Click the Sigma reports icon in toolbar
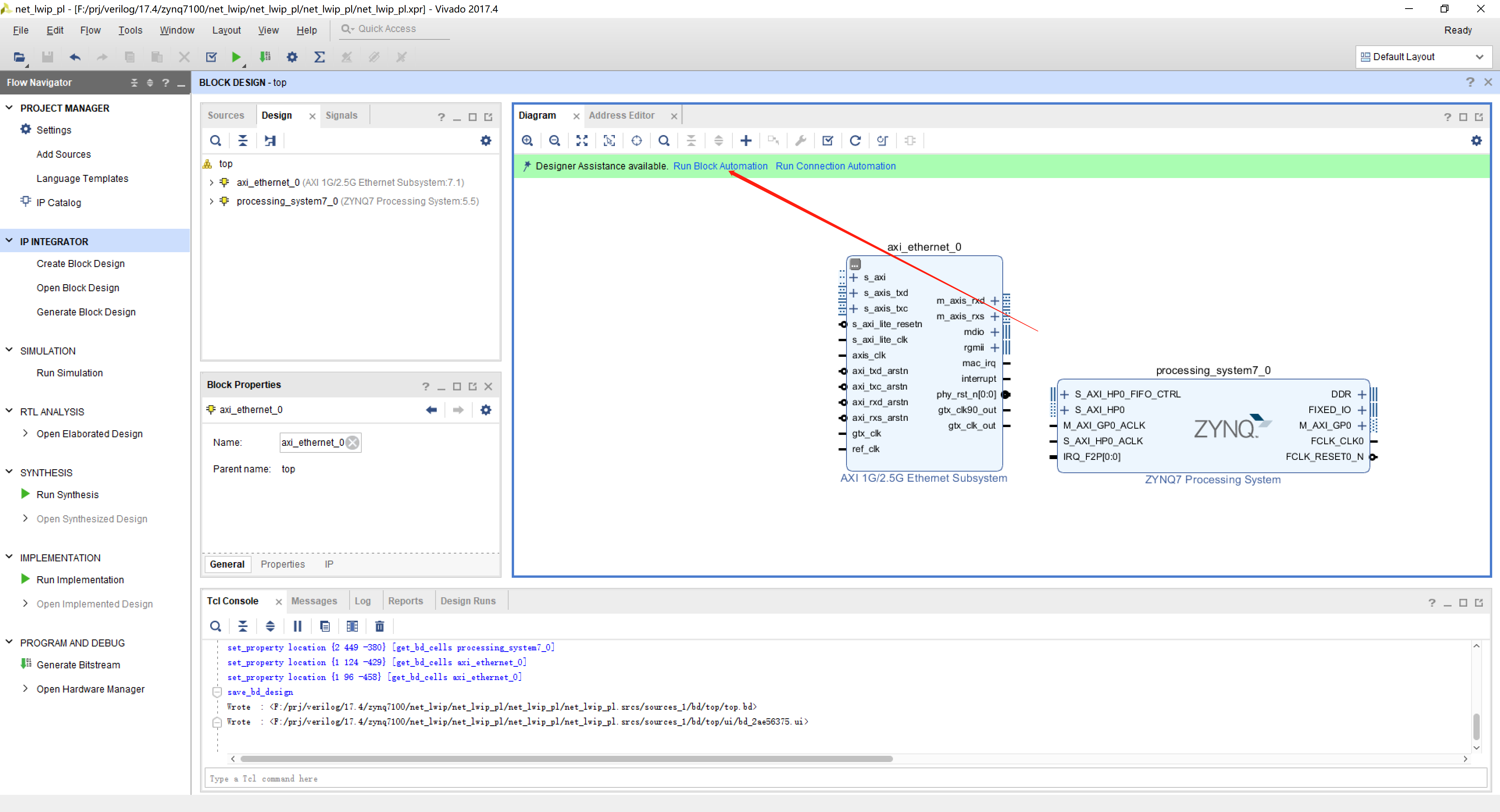1500x812 pixels. pyautogui.click(x=320, y=57)
